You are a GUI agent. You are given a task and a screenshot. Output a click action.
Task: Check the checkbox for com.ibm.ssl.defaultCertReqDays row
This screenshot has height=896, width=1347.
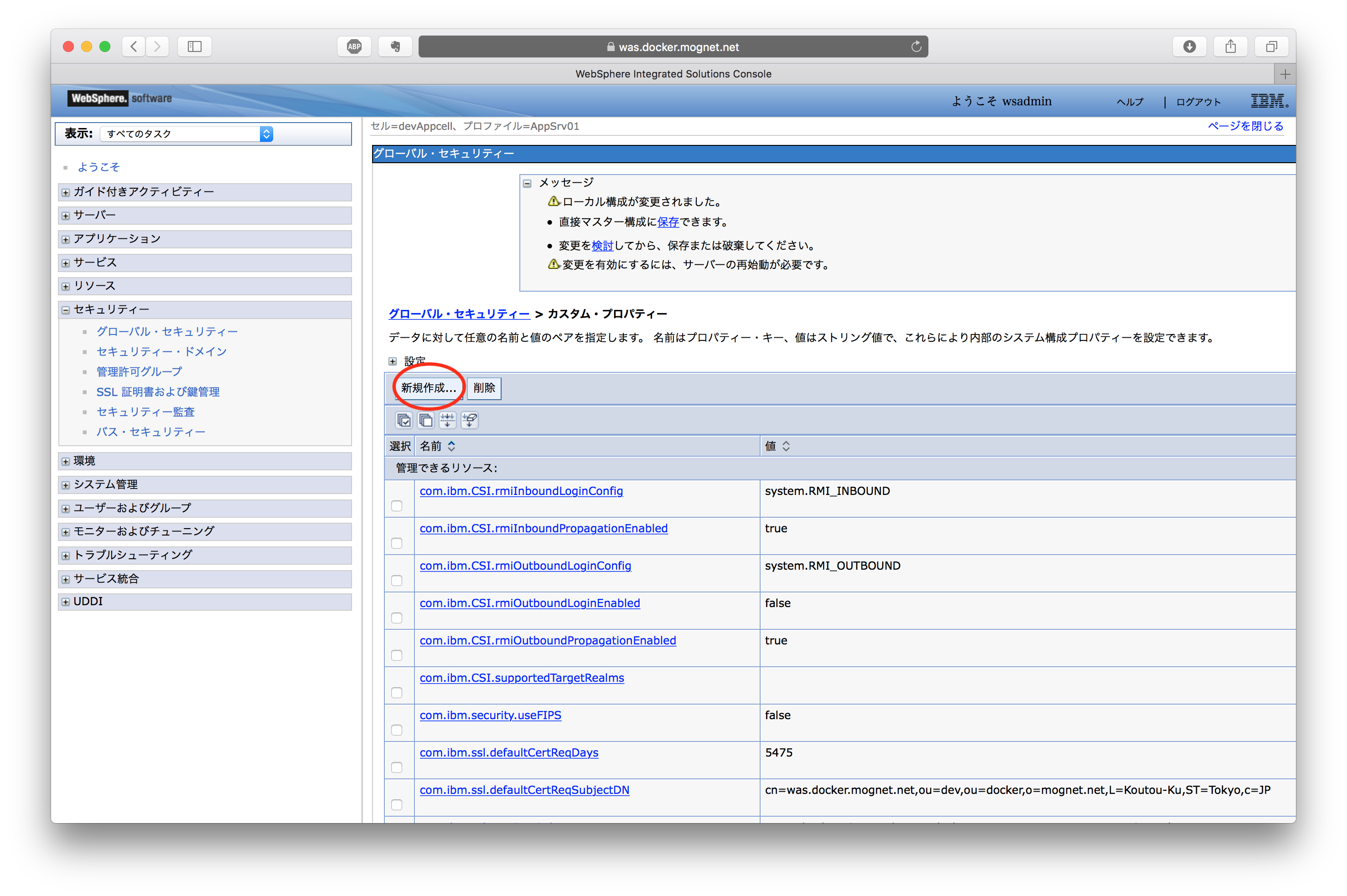coord(397,767)
